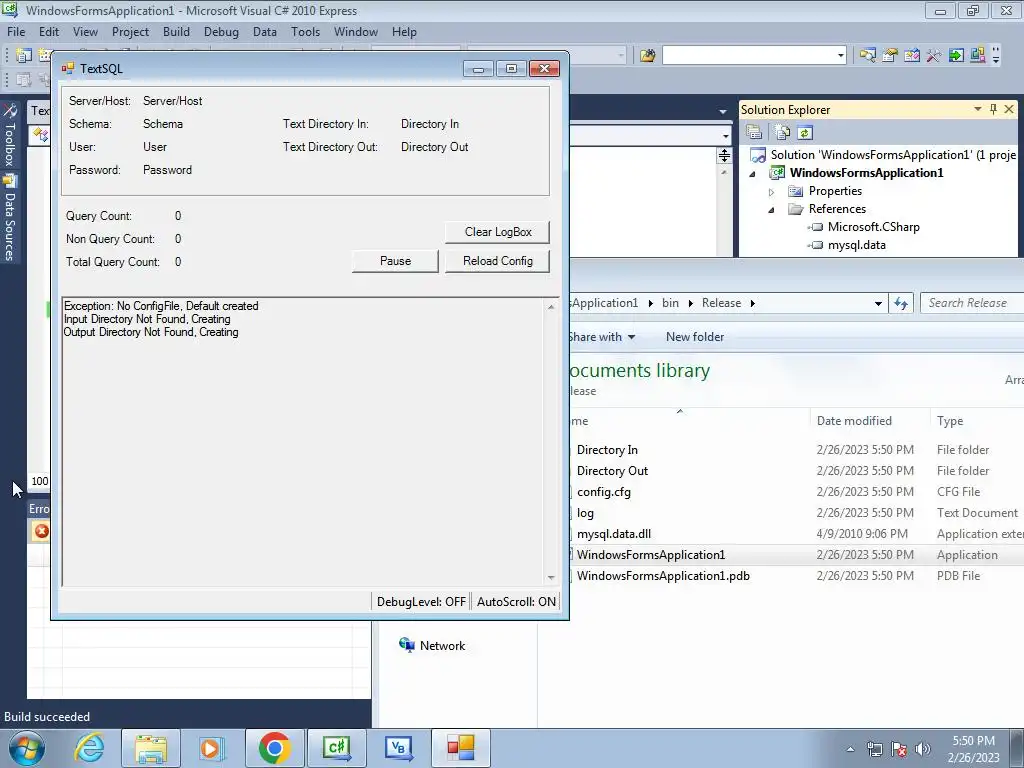Open Action Center flag in system tray
Image resolution: width=1024 pixels, height=768 pixels.
point(899,749)
